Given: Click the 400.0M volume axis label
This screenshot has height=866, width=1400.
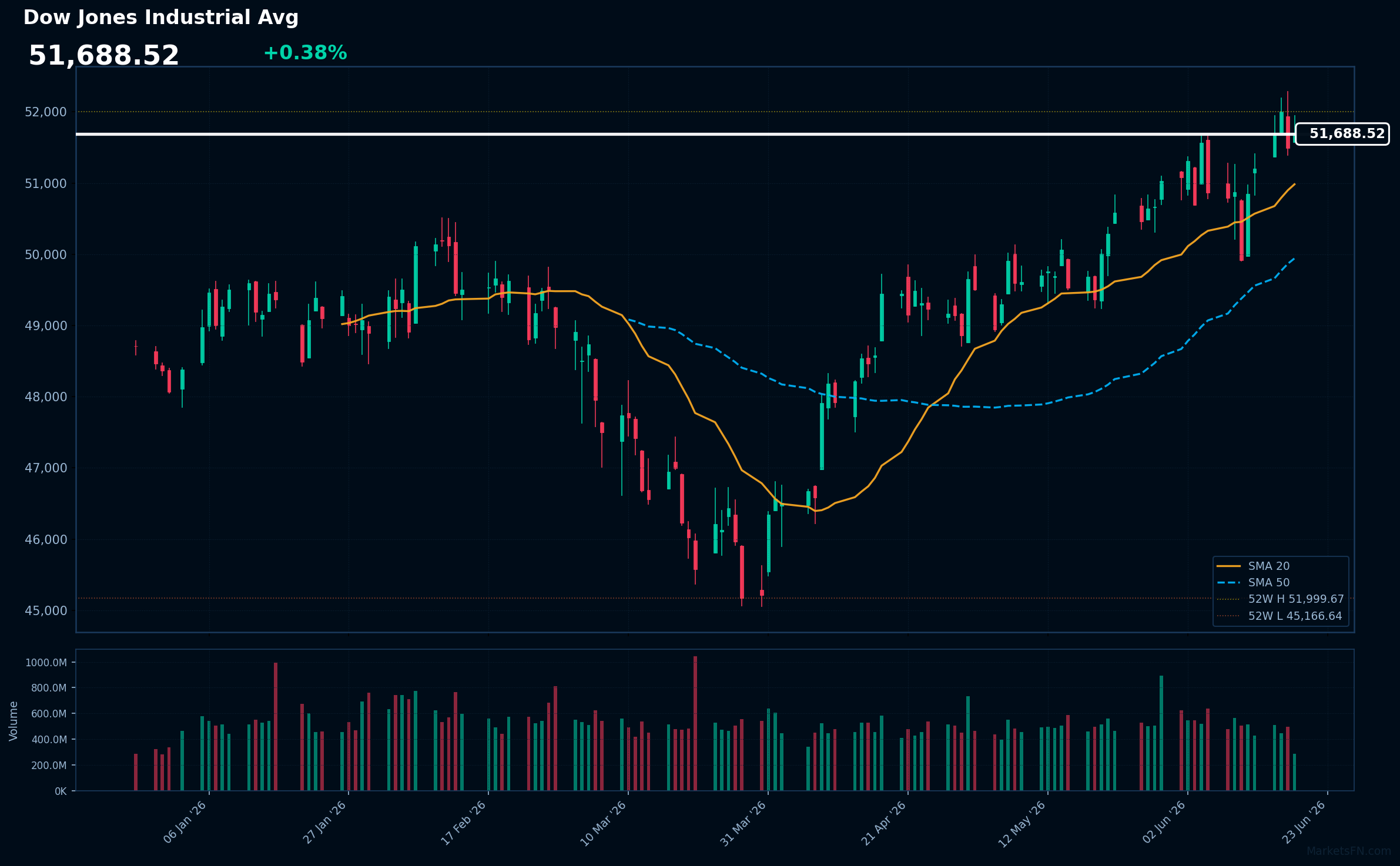Looking at the screenshot, I should point(48,740).
